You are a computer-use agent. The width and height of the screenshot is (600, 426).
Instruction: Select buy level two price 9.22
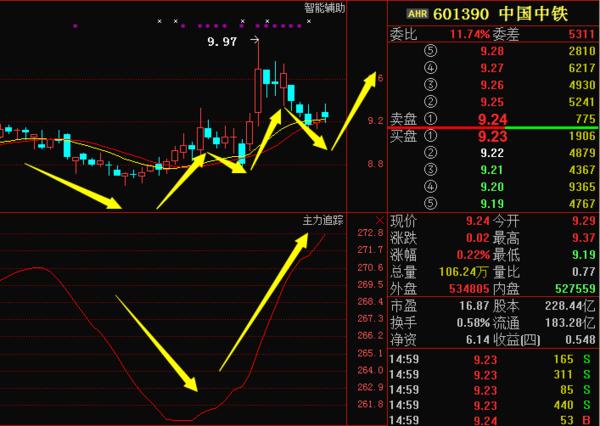click(x=492, y=153)
